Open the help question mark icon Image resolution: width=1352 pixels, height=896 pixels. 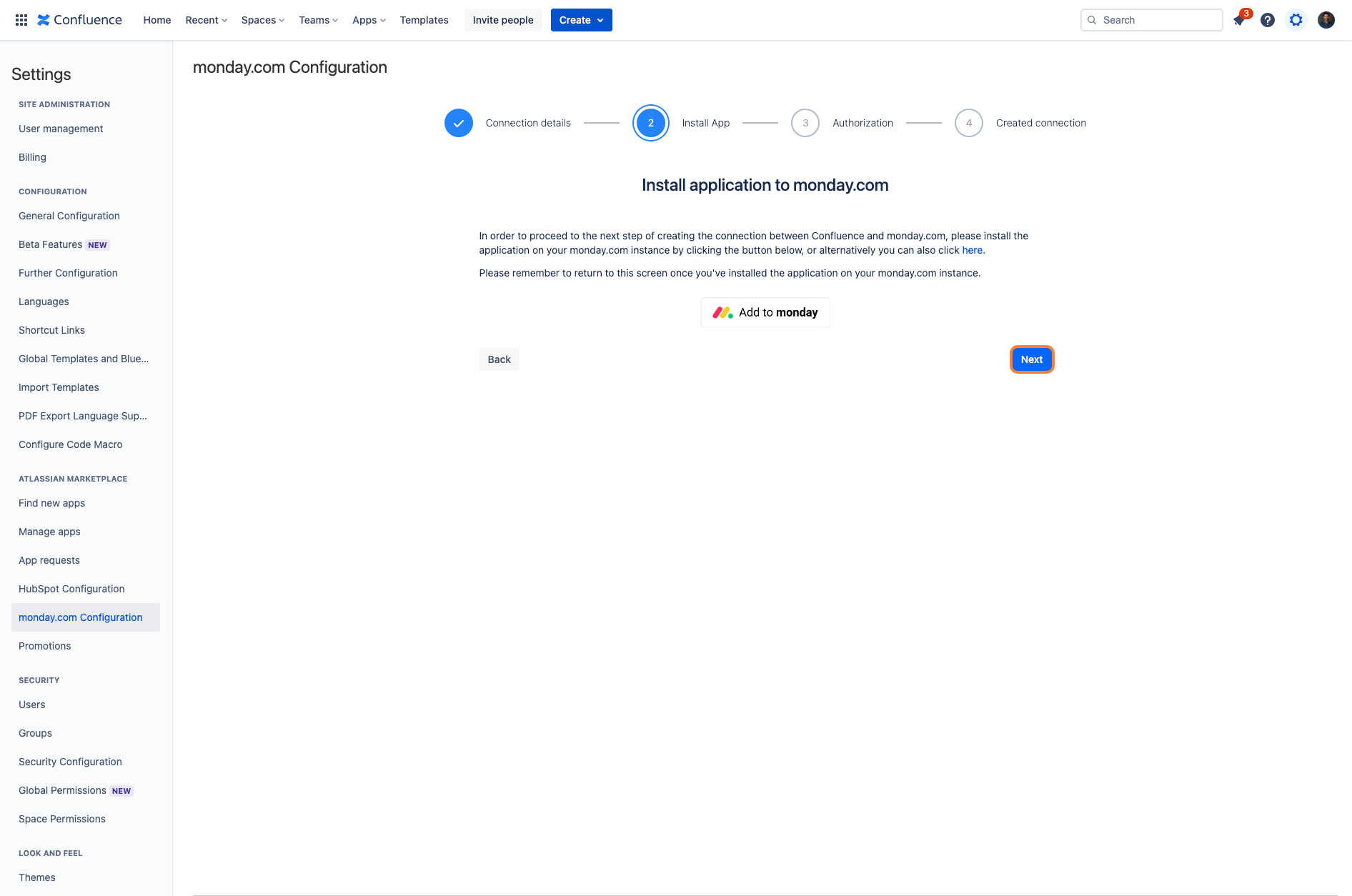(1268, 20)
